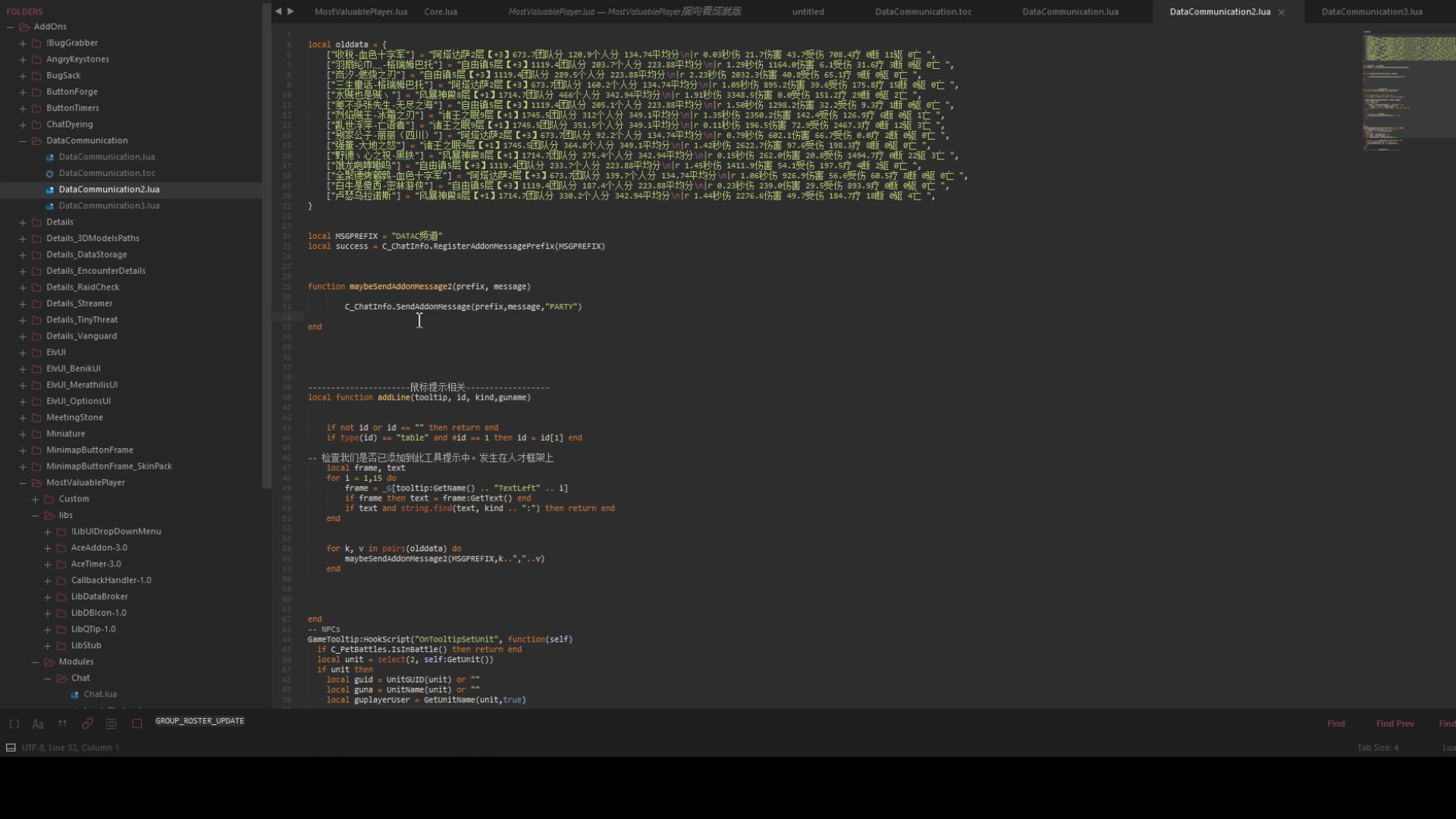The width and height of the screenshot is (1456, 819).
Task: Toggle regular expression option in find bar
Action: coord(14,723)
